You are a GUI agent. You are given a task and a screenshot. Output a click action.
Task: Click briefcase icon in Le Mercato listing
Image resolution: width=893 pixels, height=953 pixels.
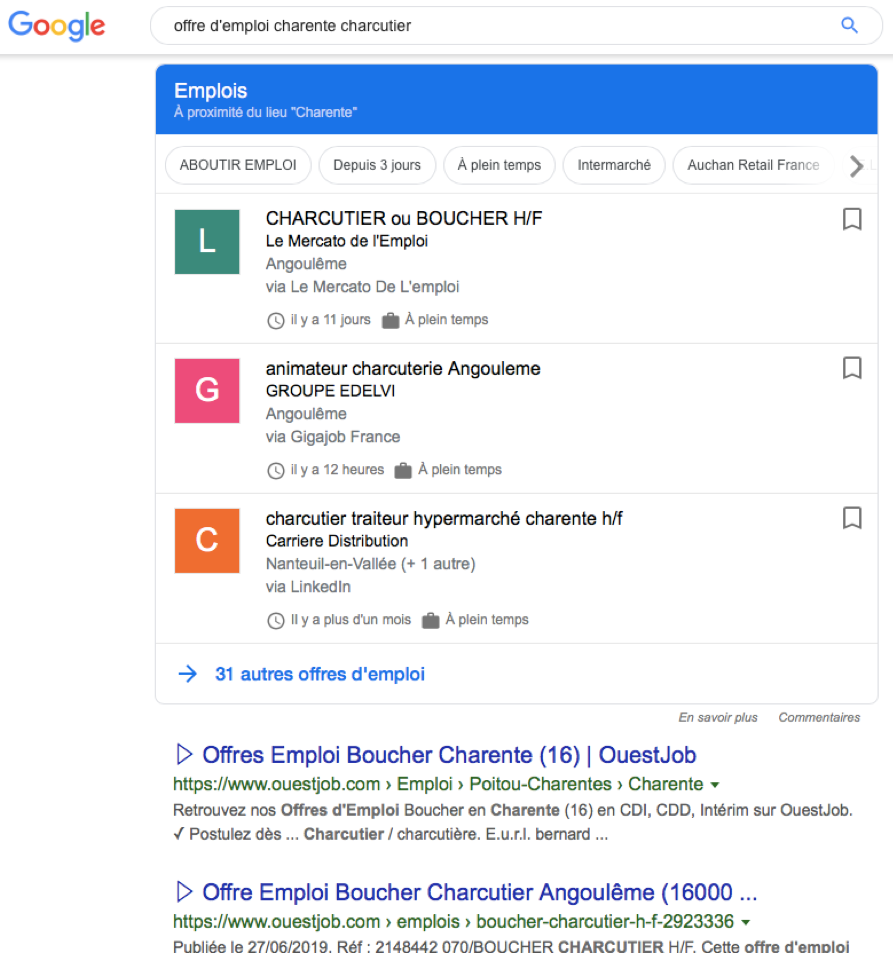pos(390,320)
